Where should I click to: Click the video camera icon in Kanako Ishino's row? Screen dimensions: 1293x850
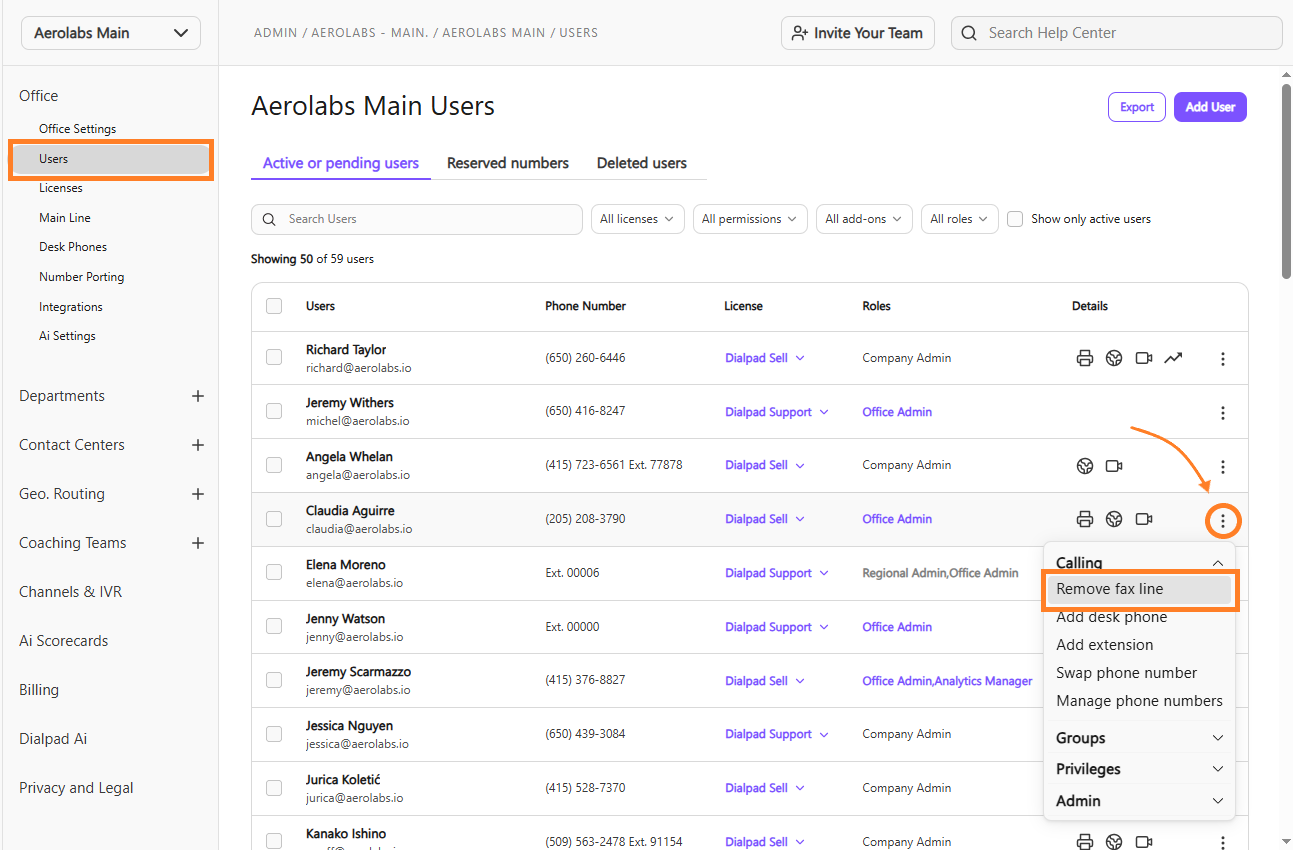[1144, 842]
